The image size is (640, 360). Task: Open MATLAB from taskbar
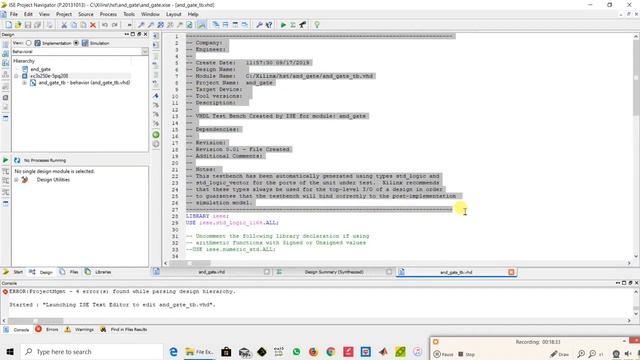tap(383, 351)
